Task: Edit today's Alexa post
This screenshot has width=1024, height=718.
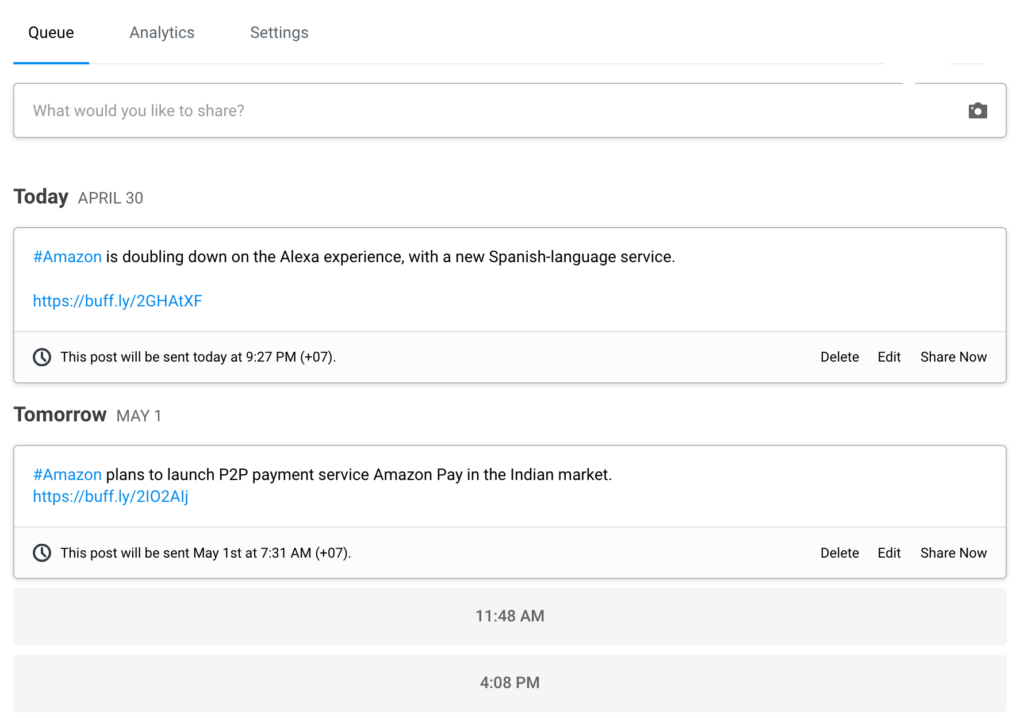Action: coord(888,357)
